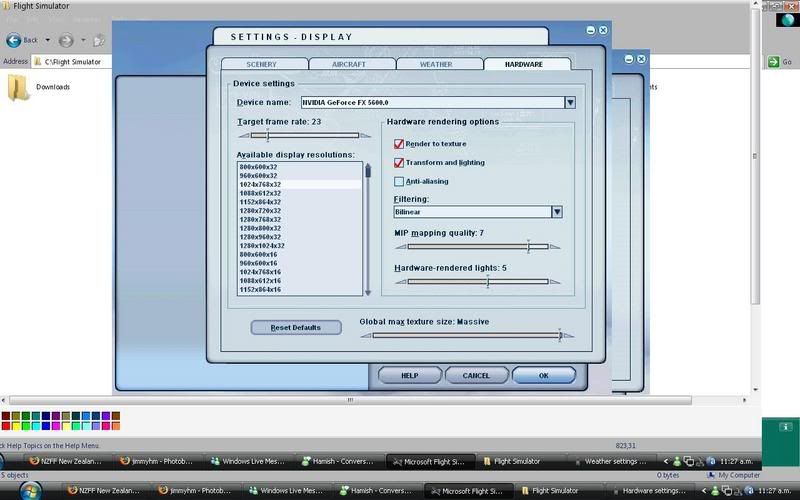Click the Reset Defaults button
The image size is (800, 500).
click(x=296, y=327)
